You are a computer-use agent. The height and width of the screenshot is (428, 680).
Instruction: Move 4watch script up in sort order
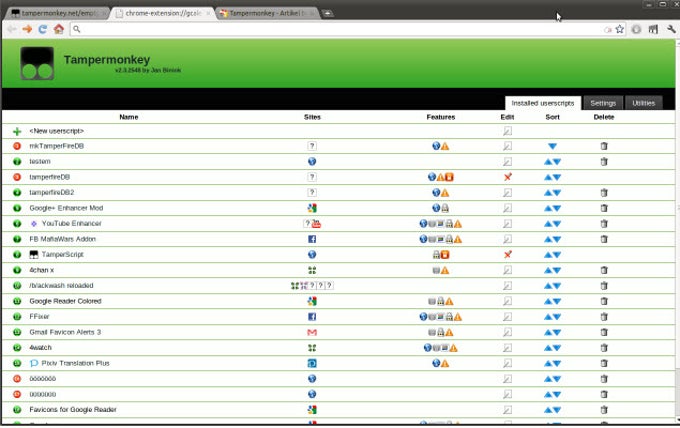pos(548,348)
